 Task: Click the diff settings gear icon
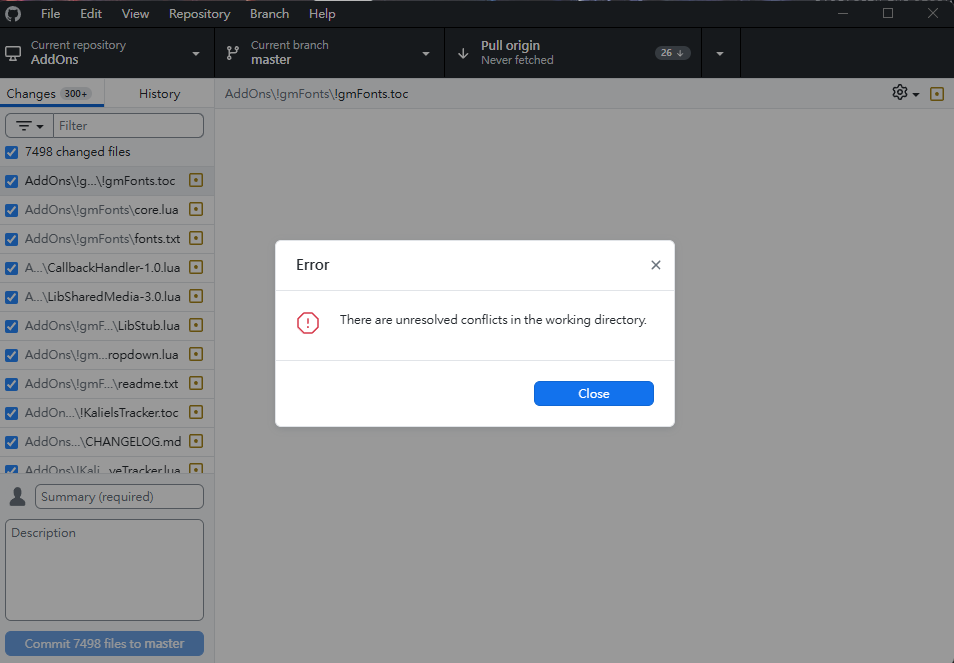(x=900, y=93)
